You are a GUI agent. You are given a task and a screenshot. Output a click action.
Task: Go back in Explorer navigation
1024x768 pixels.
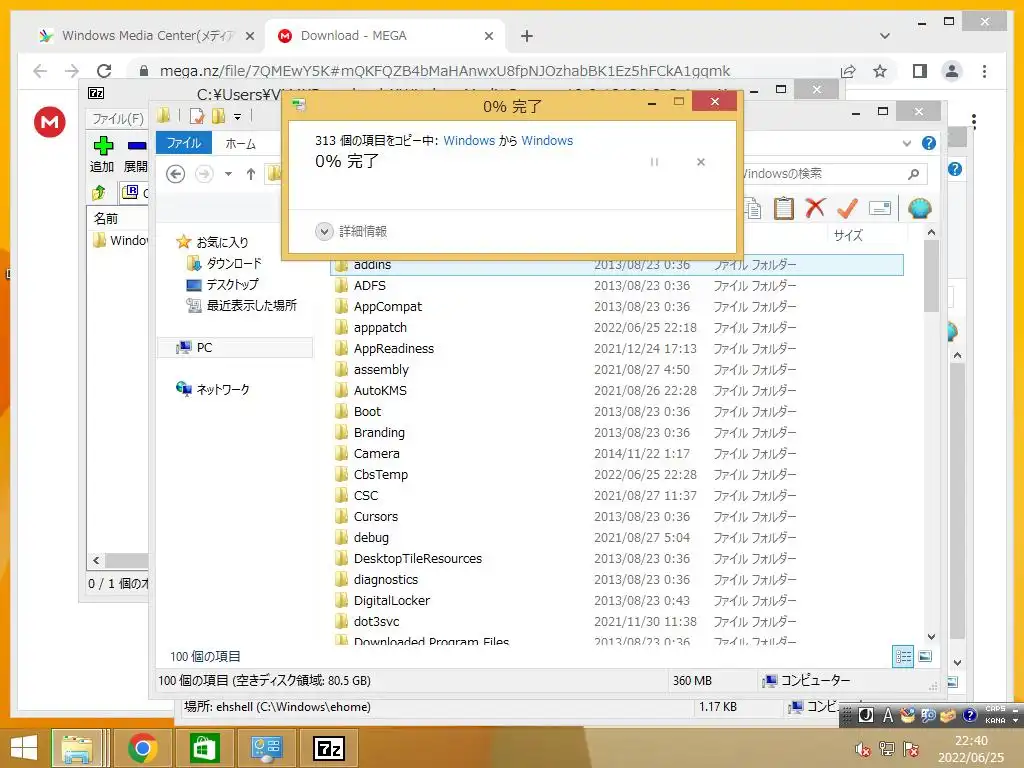(x=175, y=174)
